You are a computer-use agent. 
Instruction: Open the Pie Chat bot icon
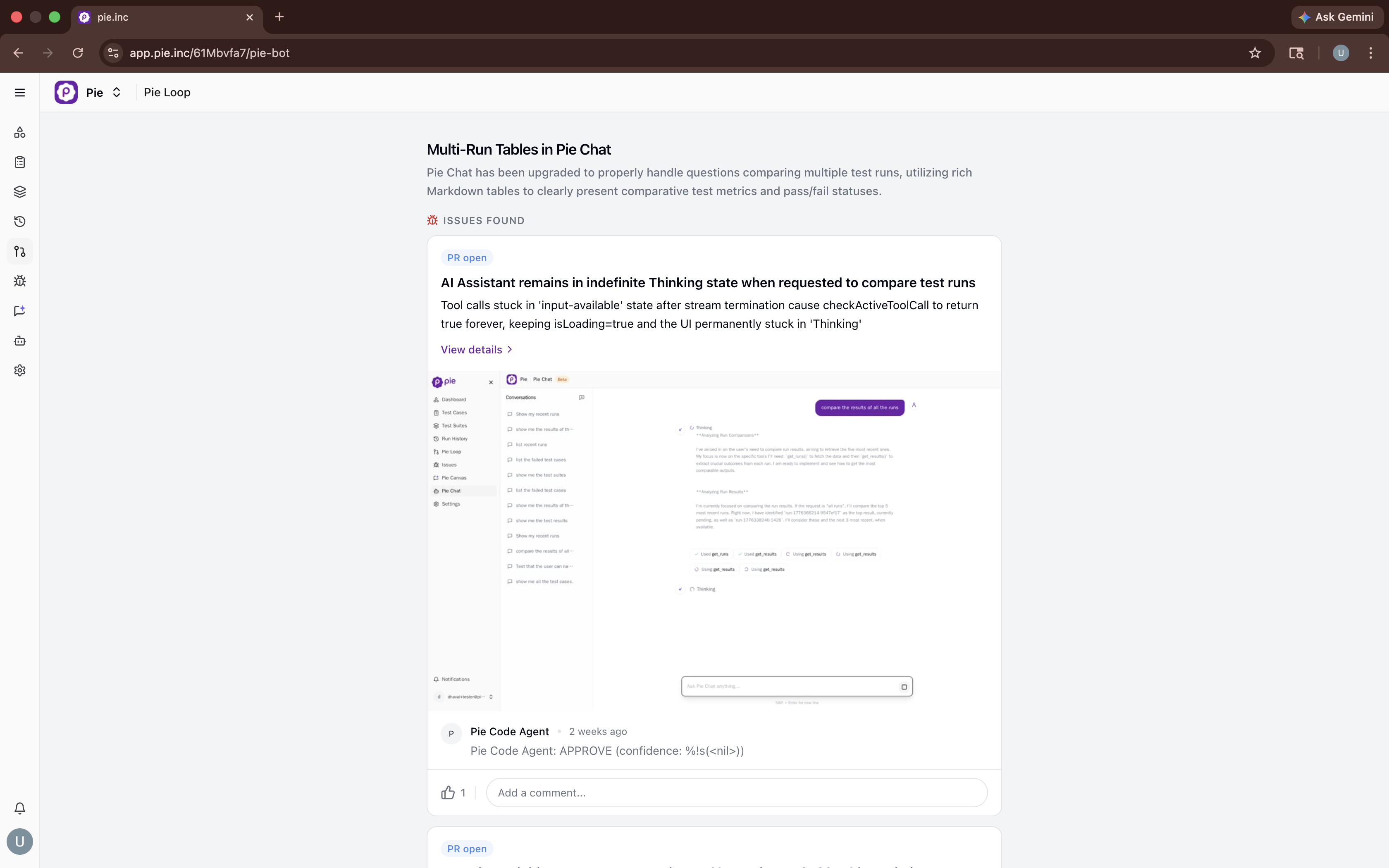pos(19,341)
